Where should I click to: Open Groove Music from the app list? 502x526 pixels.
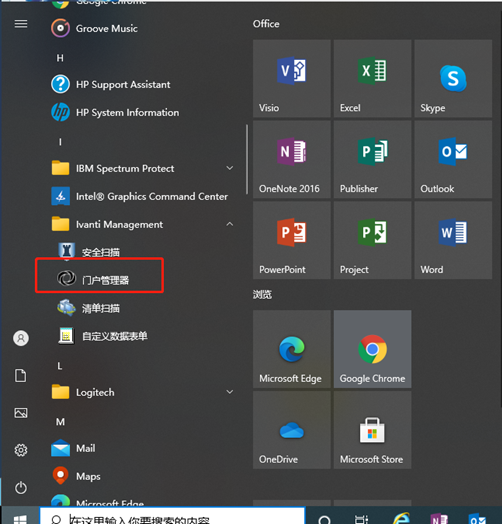141,28
